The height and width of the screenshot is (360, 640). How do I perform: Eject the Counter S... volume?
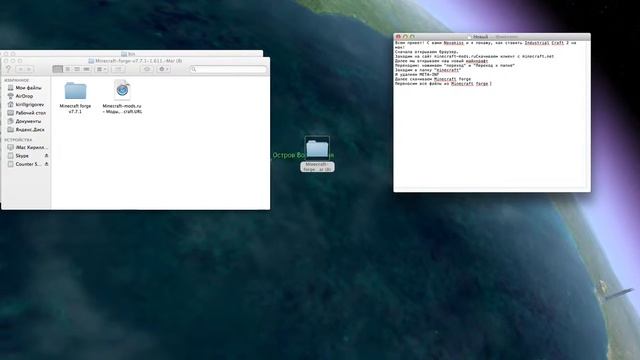(x=46, y=164)
